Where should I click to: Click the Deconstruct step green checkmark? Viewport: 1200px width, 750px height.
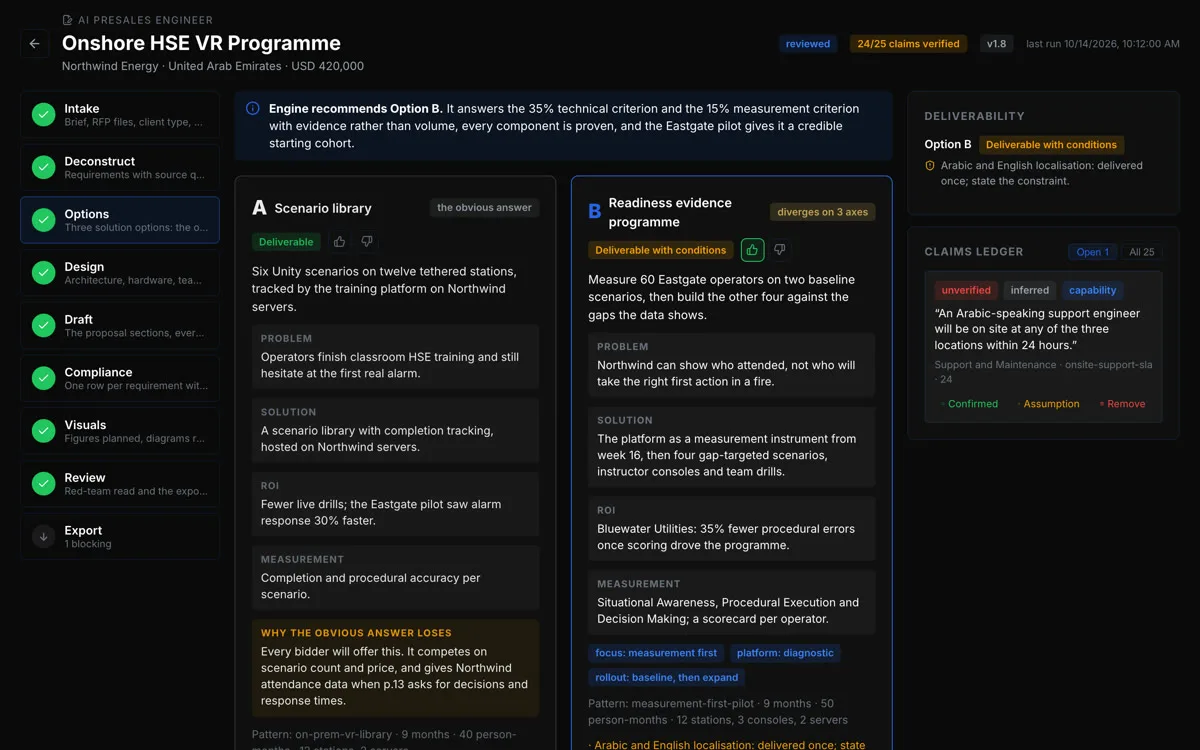point(43,167)
